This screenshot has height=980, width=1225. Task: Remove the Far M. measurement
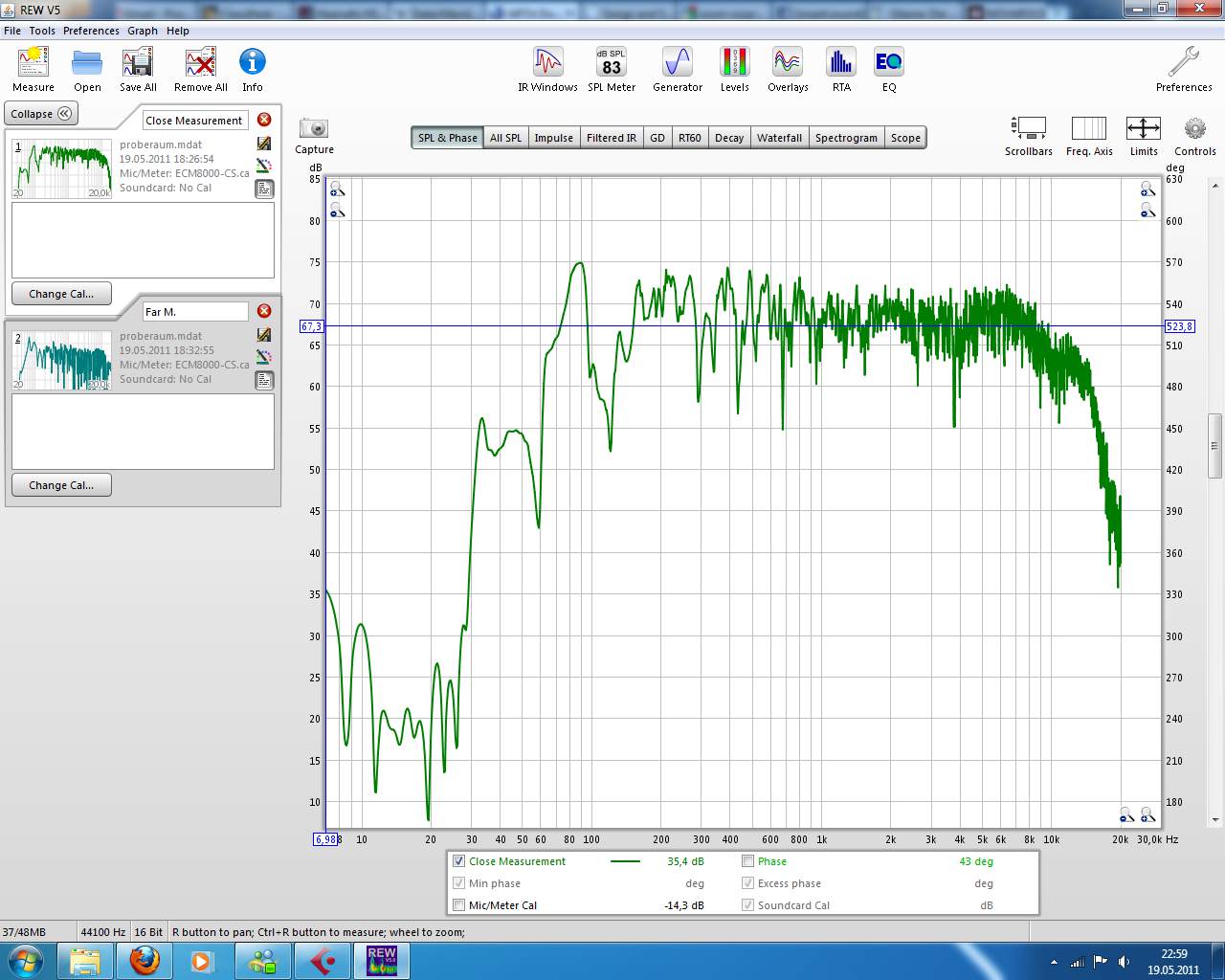coord(264,311)
